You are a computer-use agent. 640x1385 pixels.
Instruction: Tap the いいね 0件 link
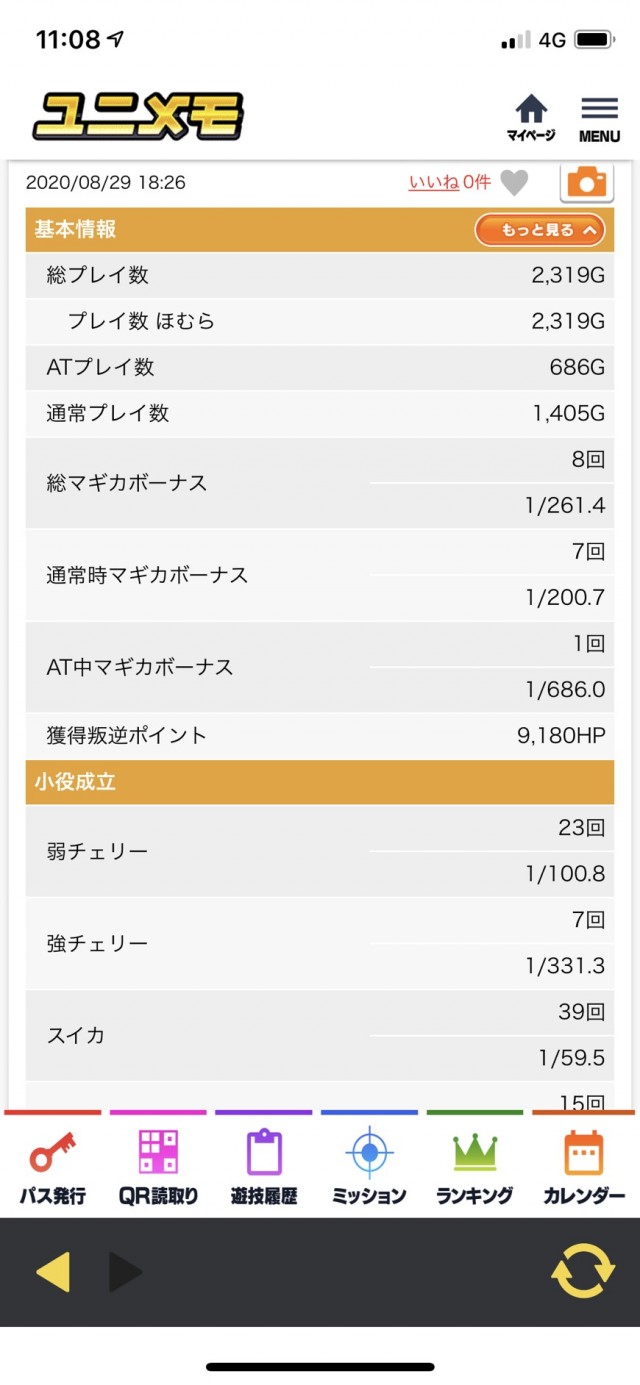[x=449, y=182]
